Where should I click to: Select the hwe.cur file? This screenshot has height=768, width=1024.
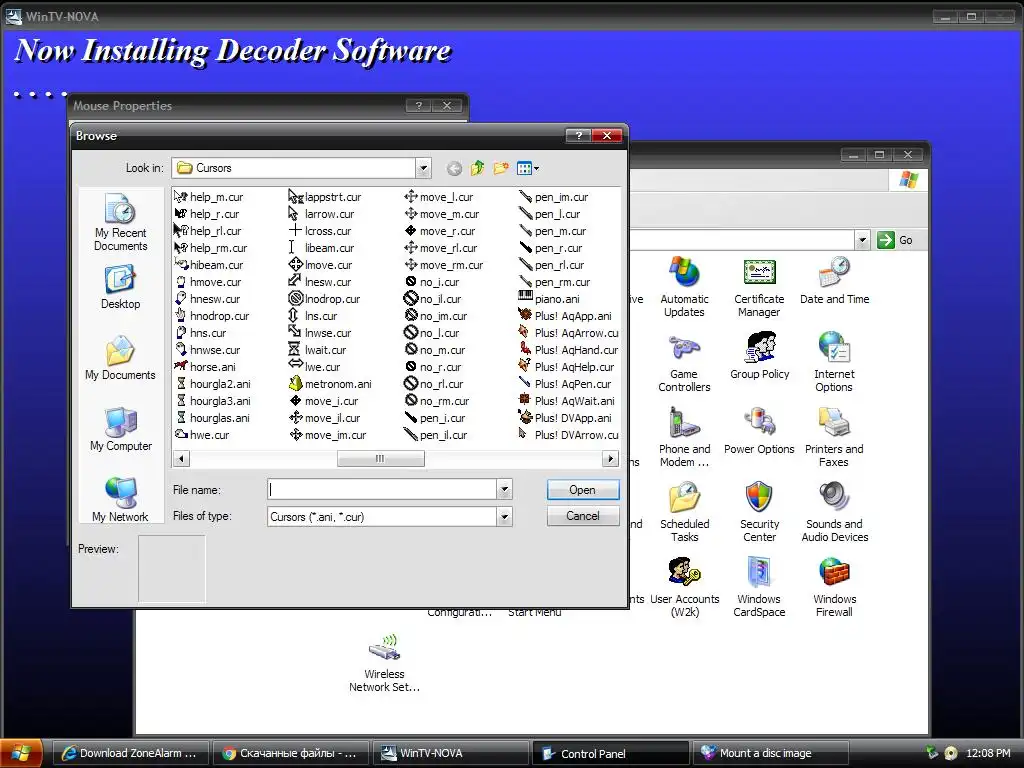point(202,435)
